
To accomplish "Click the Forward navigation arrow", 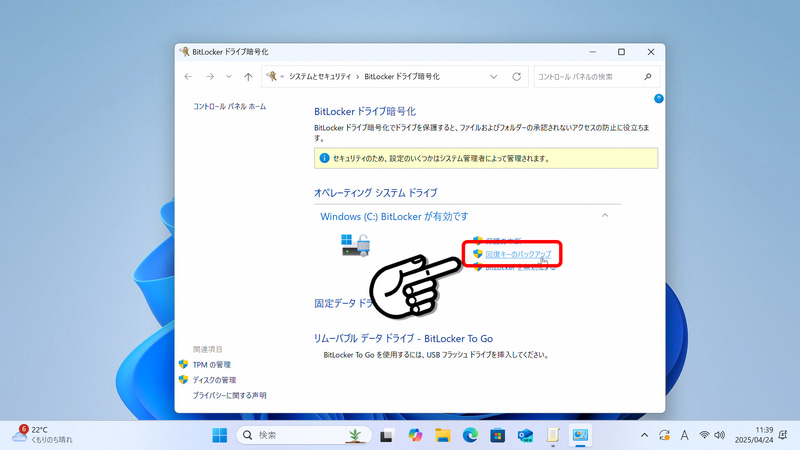I will pos(210,77).
